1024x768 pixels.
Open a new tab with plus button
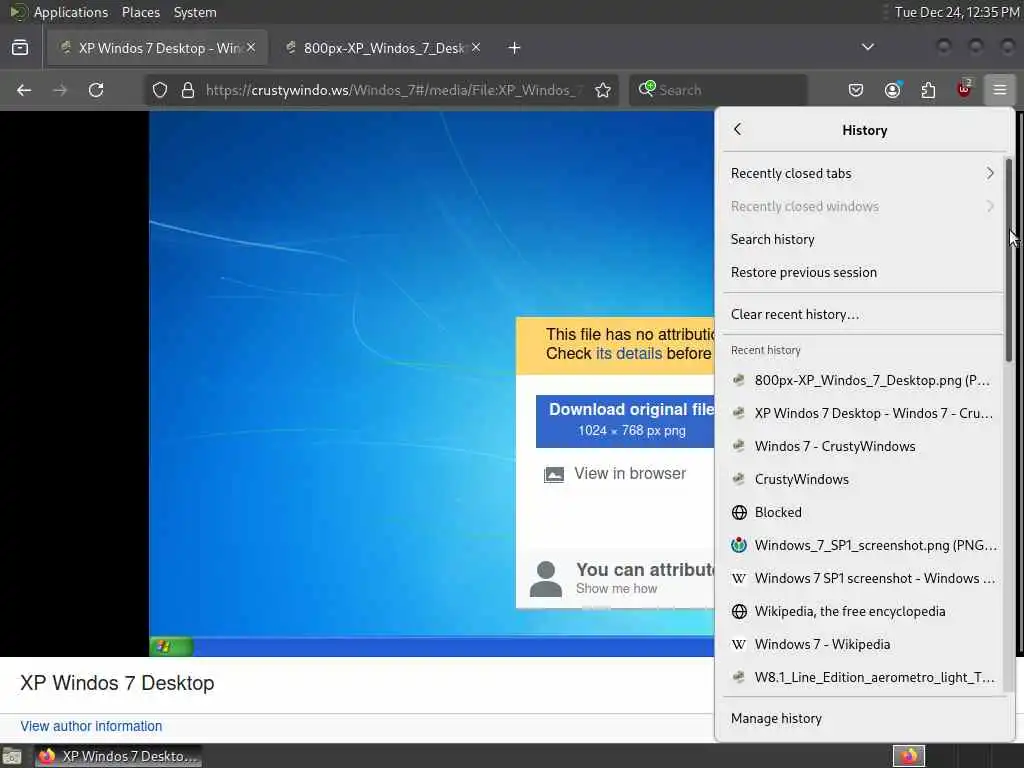point(515,48)
